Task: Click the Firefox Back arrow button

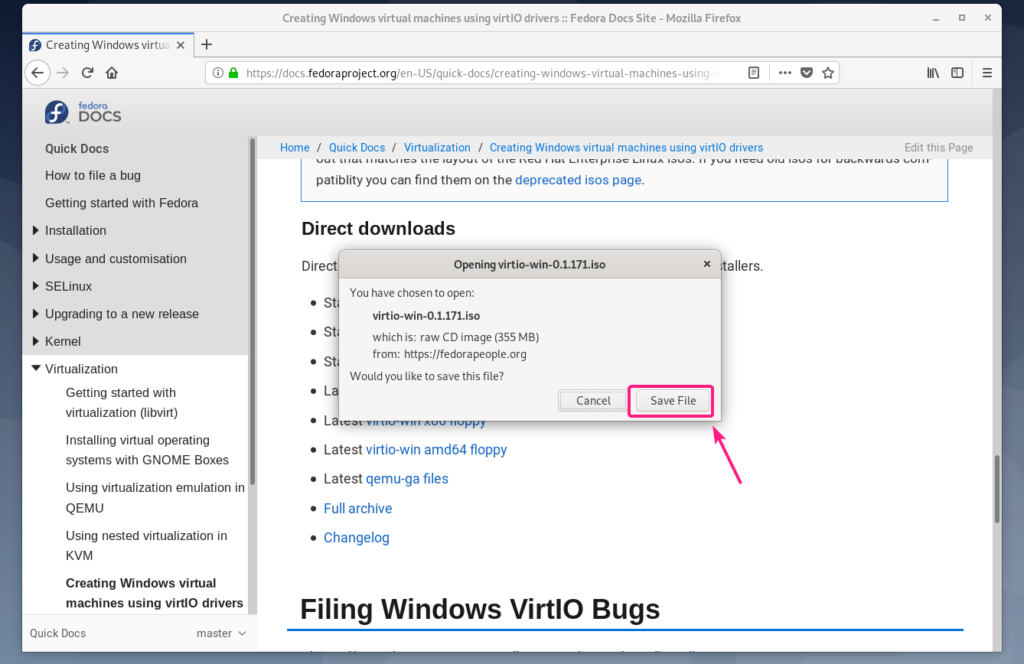Action: (37, 72)
